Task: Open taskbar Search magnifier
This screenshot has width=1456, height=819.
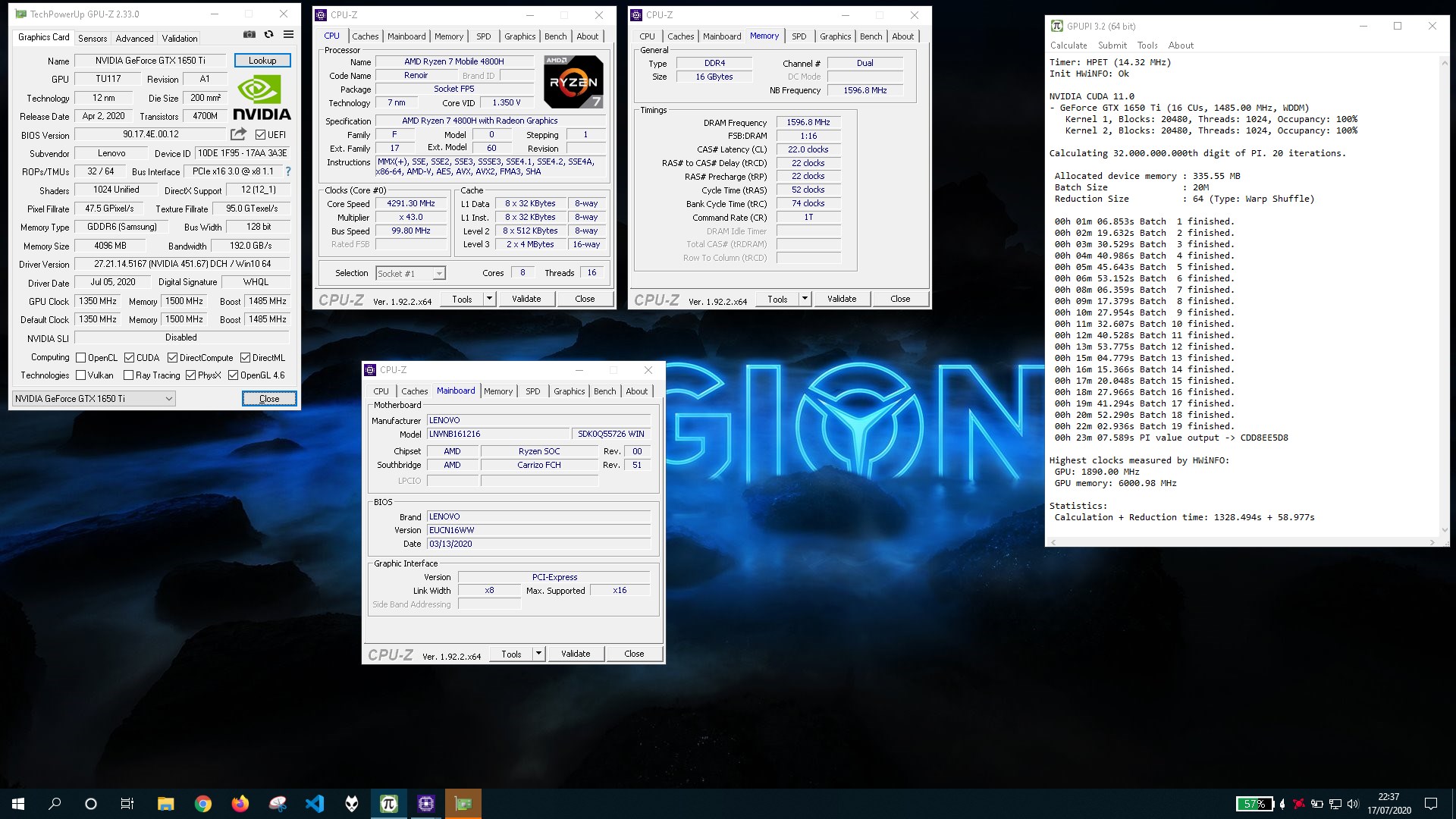Action: pyautogui.click(x=55, y=804)
